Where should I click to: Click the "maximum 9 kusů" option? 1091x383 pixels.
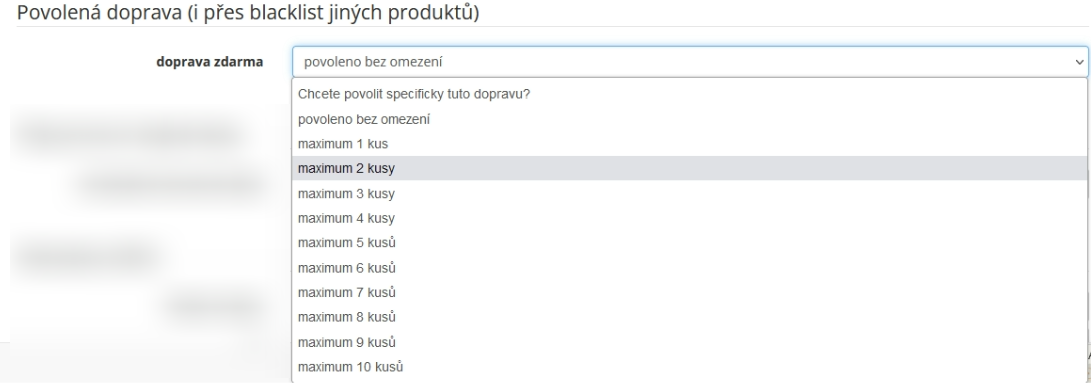point(690,342)
